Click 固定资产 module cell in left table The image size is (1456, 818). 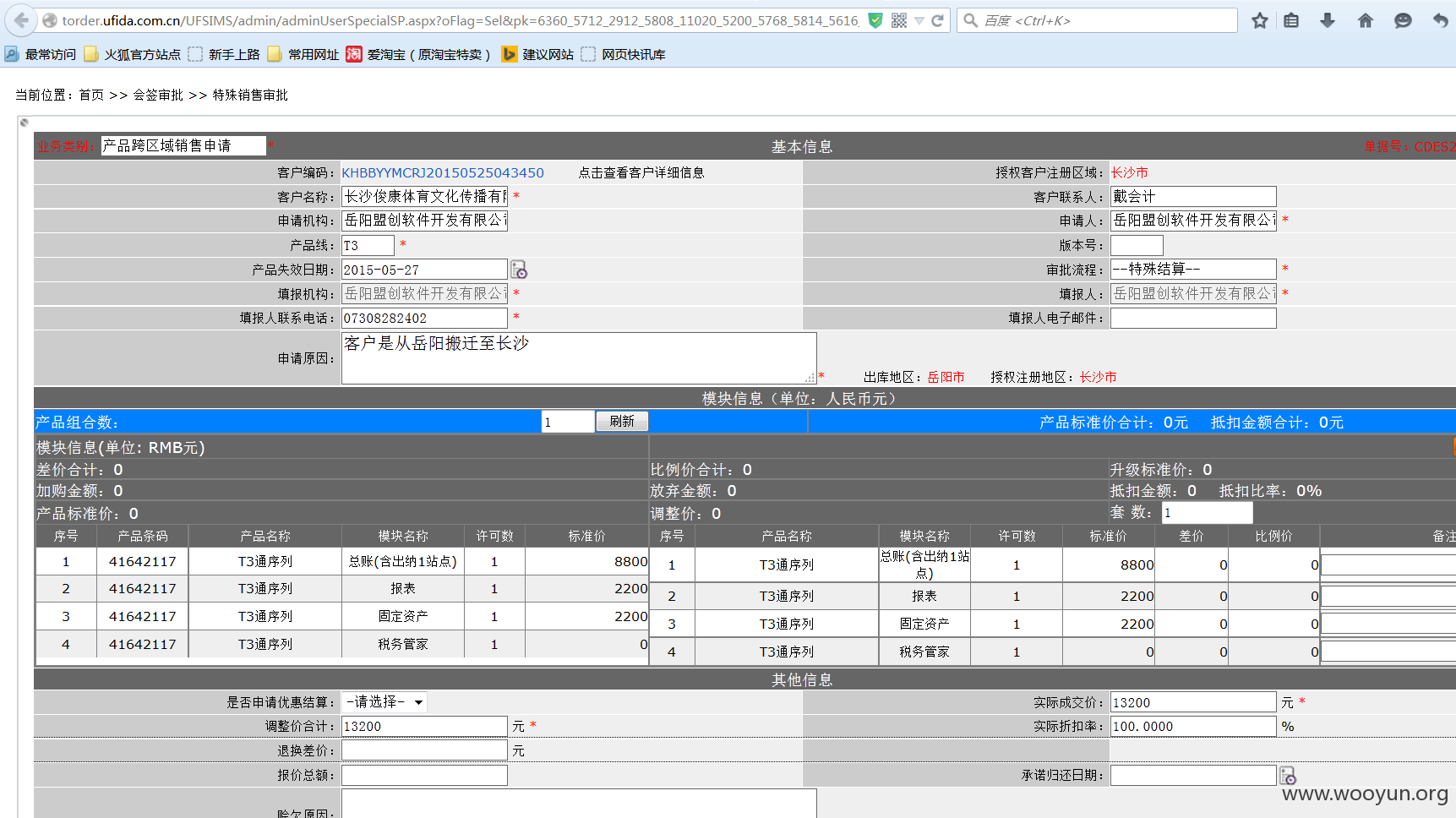coord(403,616)
